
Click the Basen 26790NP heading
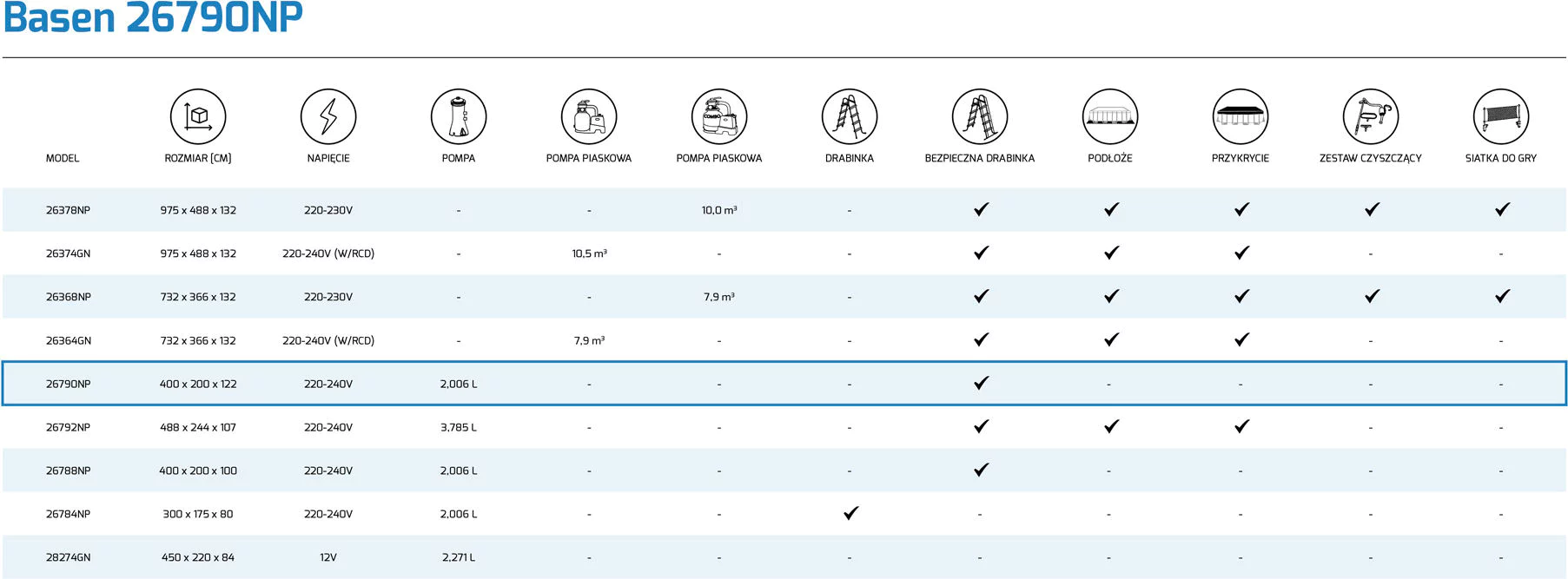[153, 17]
